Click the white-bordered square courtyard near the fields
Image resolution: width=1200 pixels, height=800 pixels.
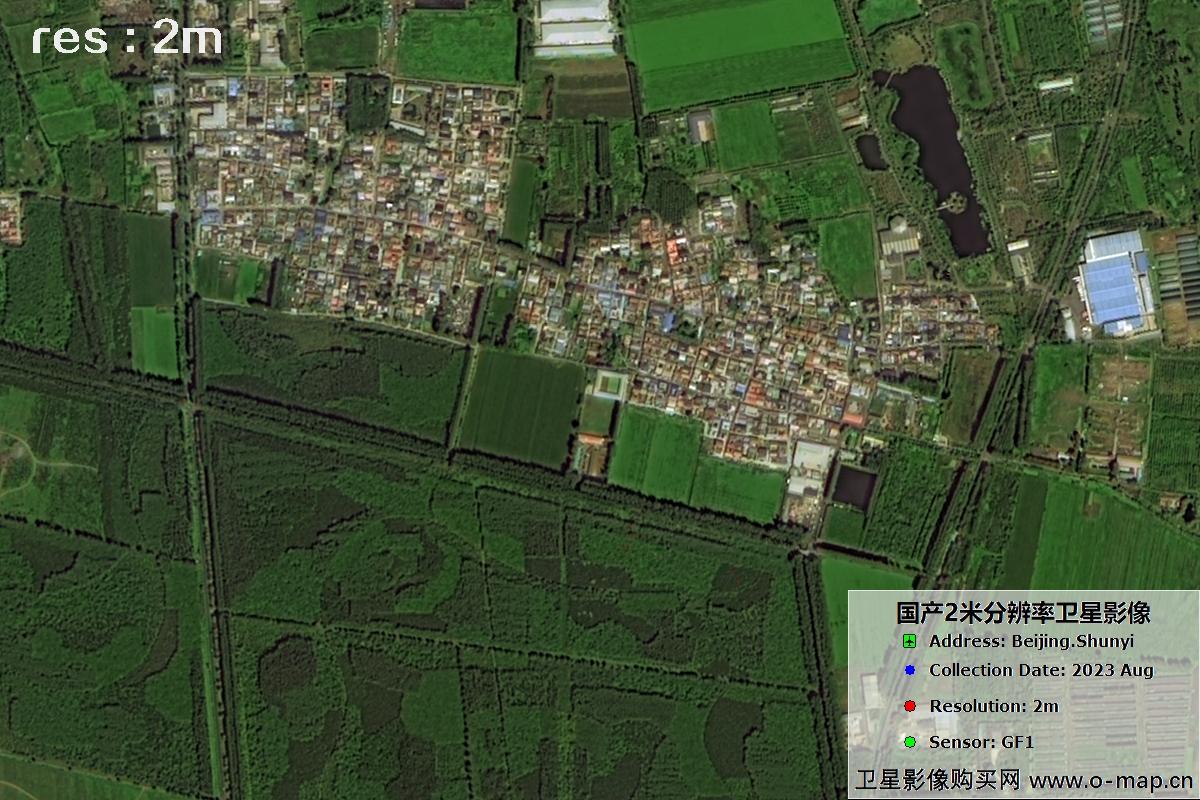coord(608,384)
